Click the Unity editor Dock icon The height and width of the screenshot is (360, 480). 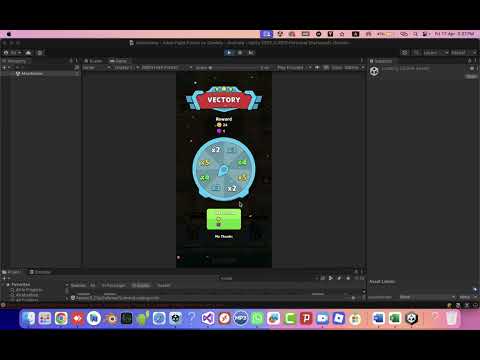tap(411, 318)
